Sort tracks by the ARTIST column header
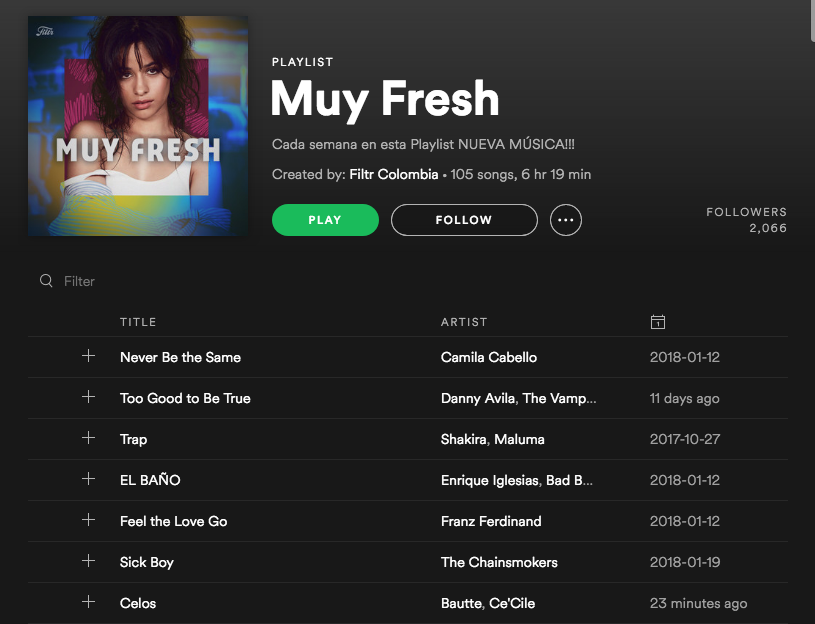 pos(464,322)
